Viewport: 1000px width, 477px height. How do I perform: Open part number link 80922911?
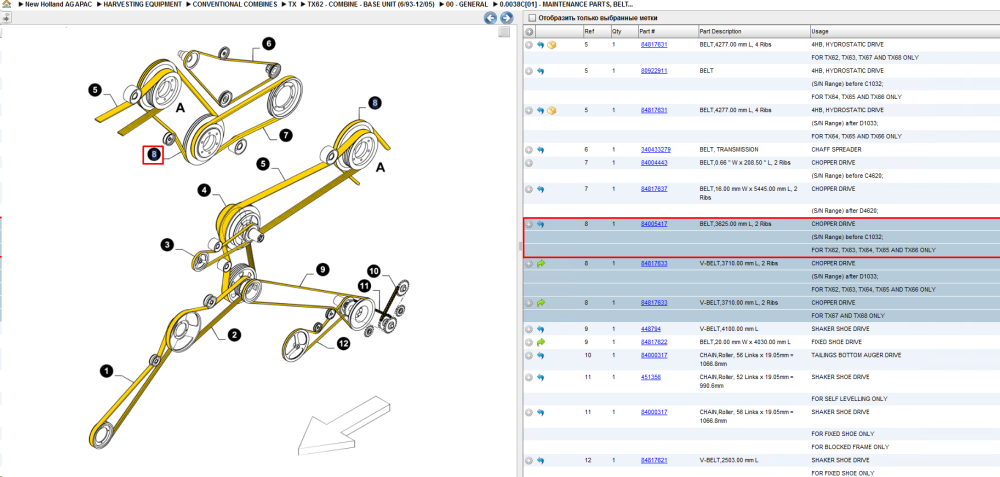654,71
